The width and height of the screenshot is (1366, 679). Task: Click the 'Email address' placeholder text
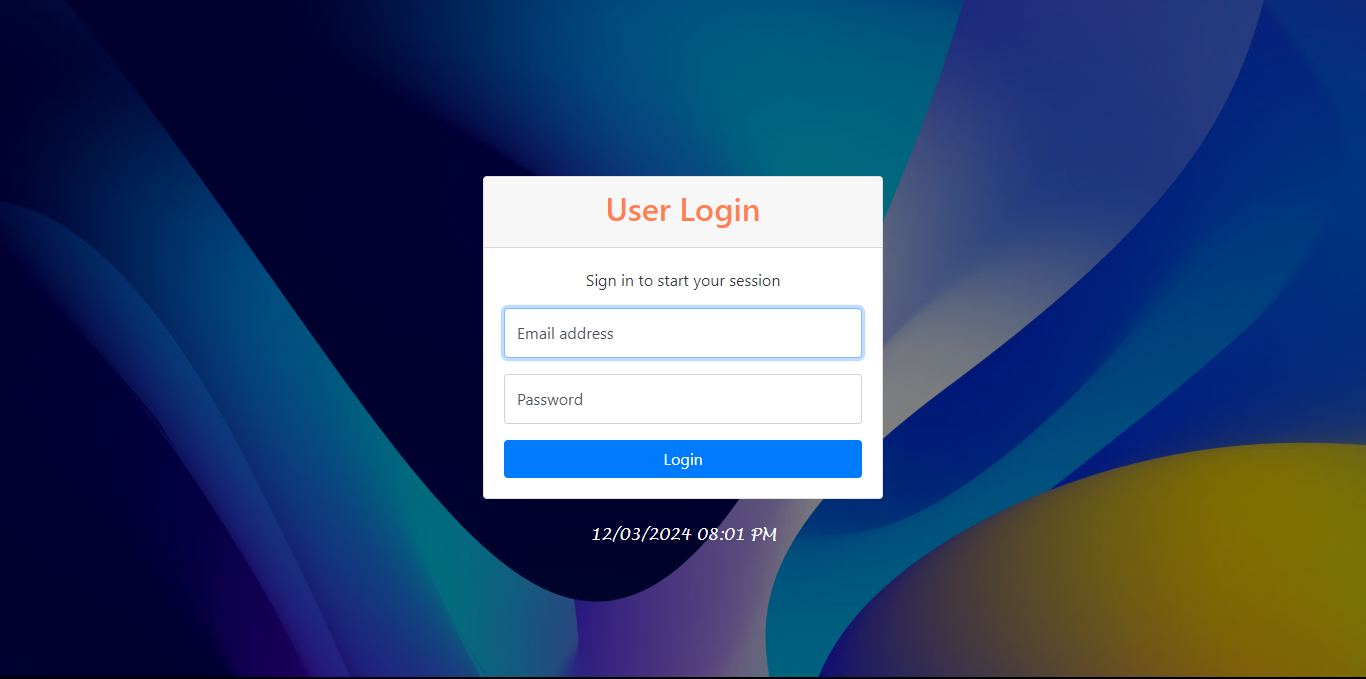pyautogui.click(x=565, y=334)
